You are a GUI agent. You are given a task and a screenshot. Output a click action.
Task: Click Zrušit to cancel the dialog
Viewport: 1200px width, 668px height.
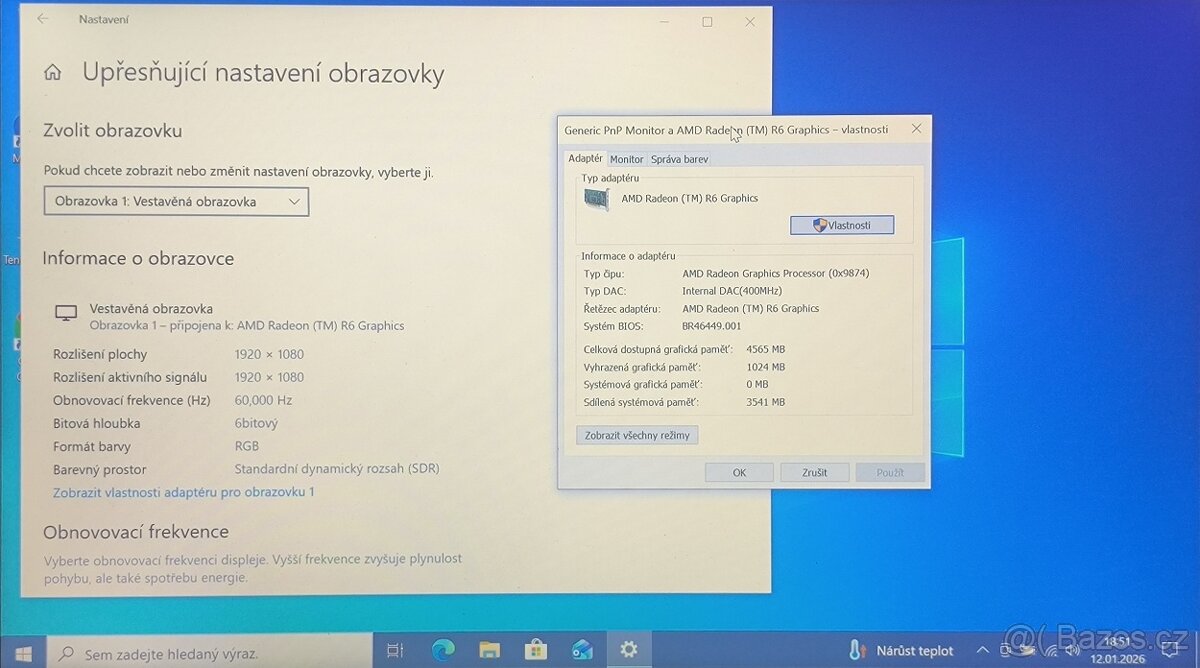(814, 473)
